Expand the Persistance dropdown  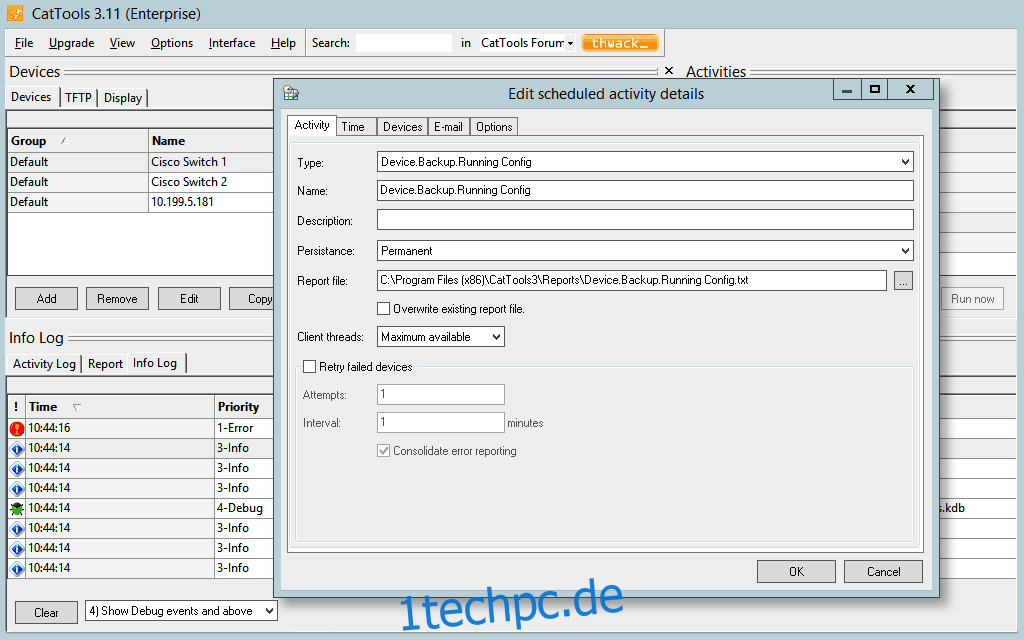pos(905,251)
